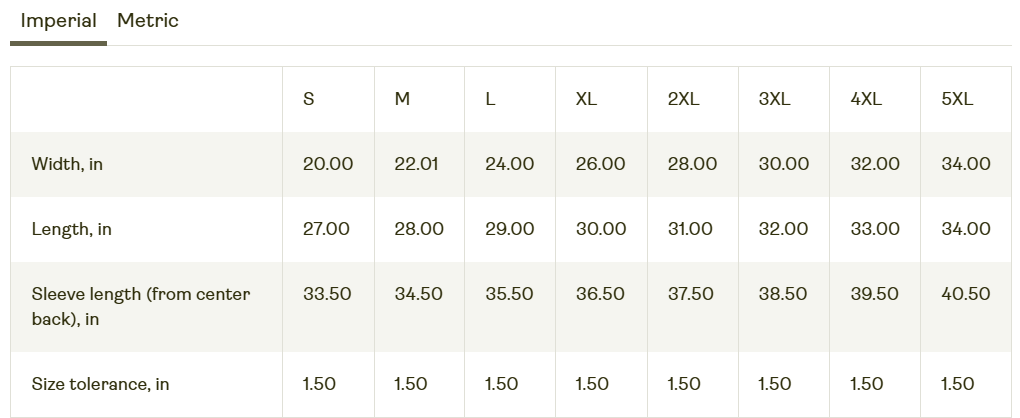Click the Length, in row label

[72, 229]
